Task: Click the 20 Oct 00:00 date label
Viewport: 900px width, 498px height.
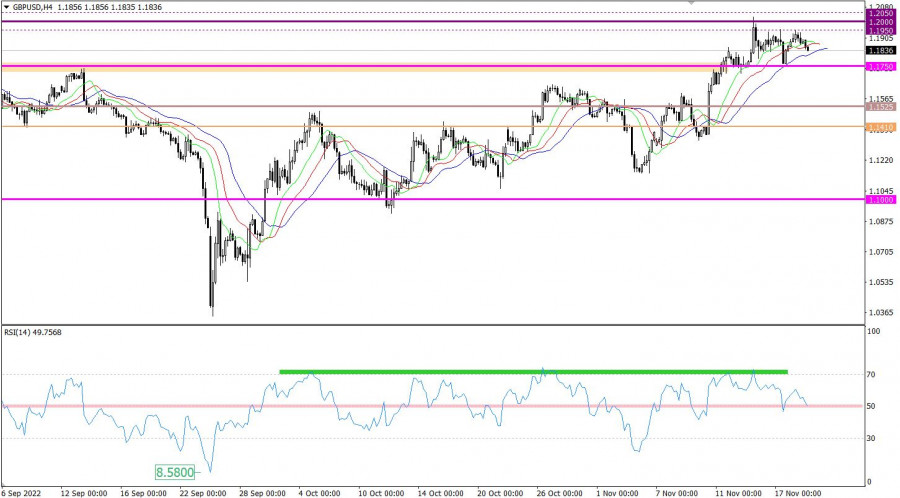Action: [500, 493]
